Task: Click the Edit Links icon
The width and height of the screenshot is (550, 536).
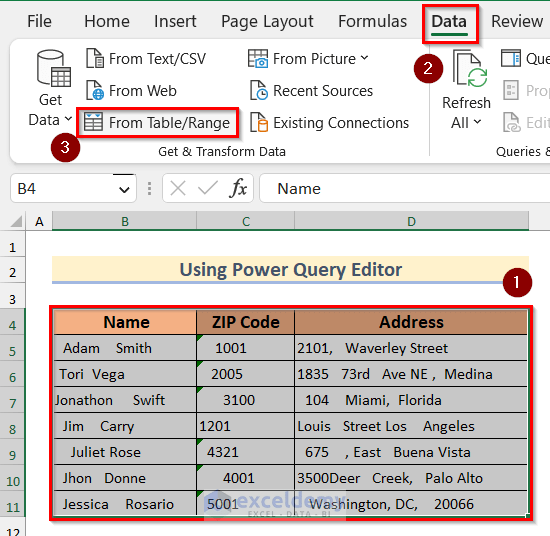Action: coord(511,122)
